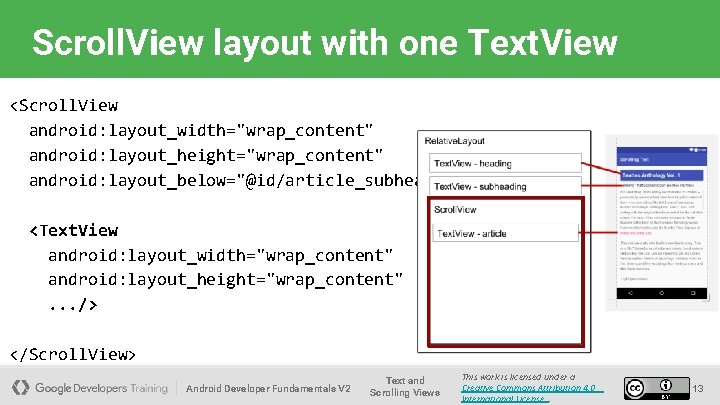Click the phone's blue app title bar
The image size is (720, 405).
(x=661, y=159)
